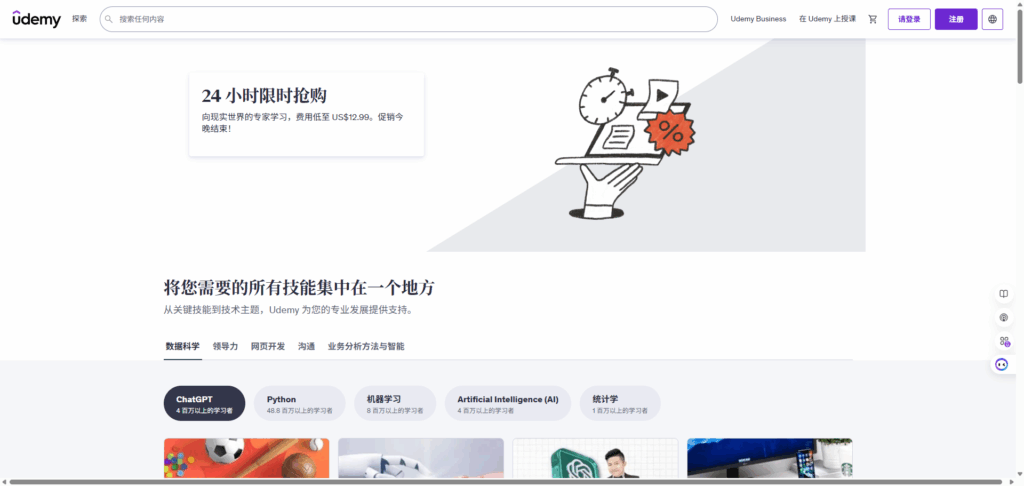The height and width of the screenshot is (486, 1024).
Task: Click the 24 小时限时抢购 heading
Action: [264, 96]
